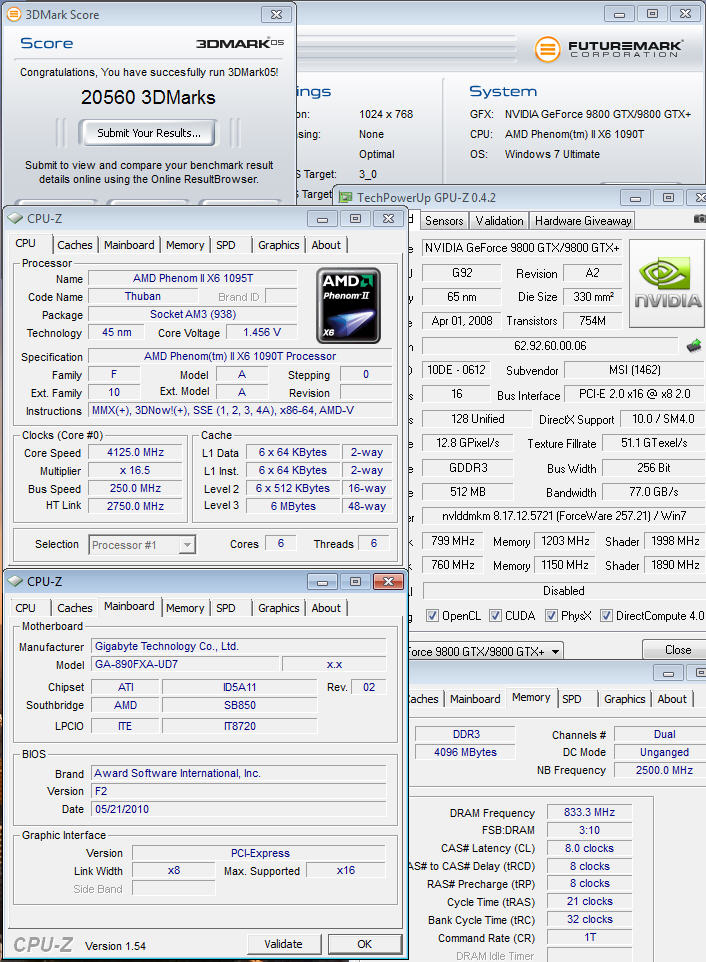Screen dimensions: 706x962
Task: Click the BIOS date 05/21/2010 field
Action: pos(239,809)
